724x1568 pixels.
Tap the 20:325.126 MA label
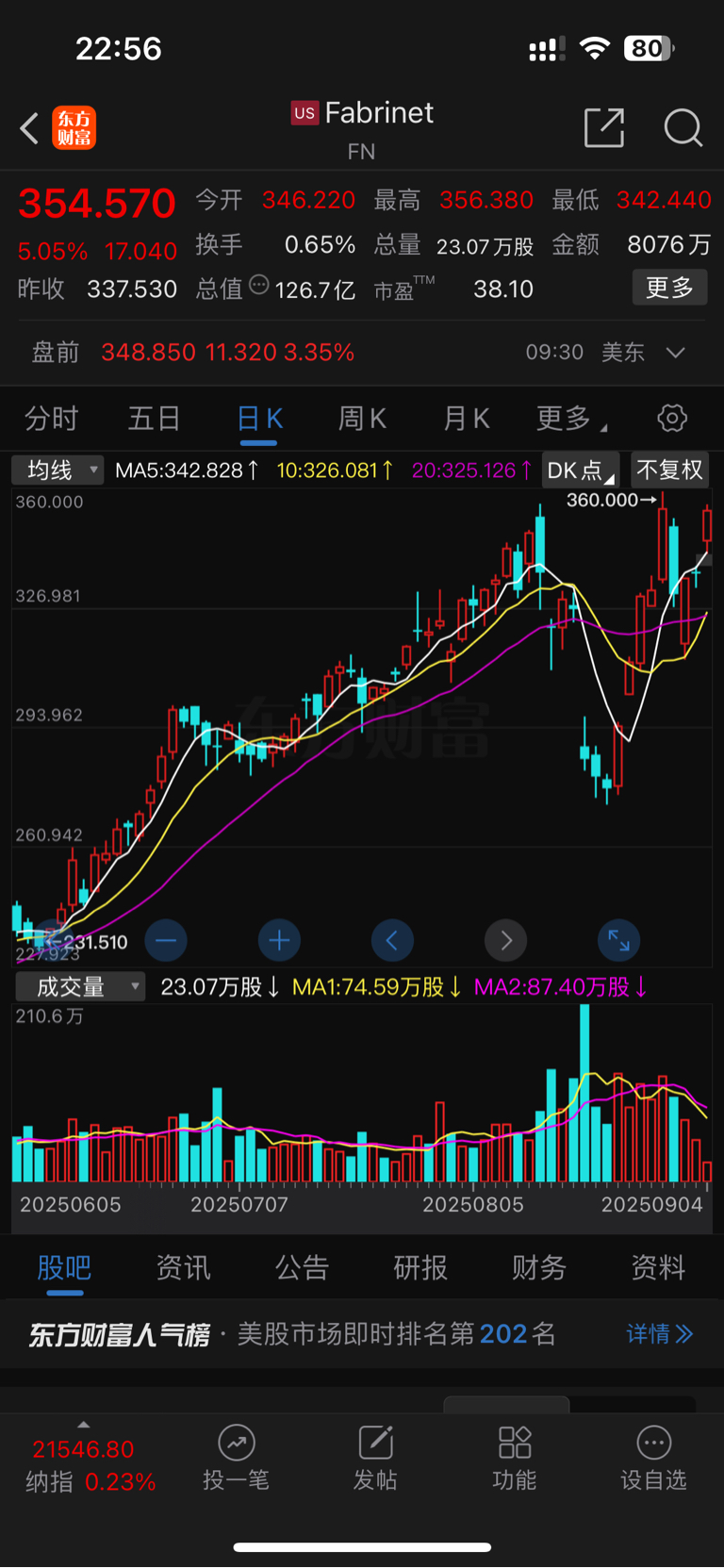tap(471, 470)
